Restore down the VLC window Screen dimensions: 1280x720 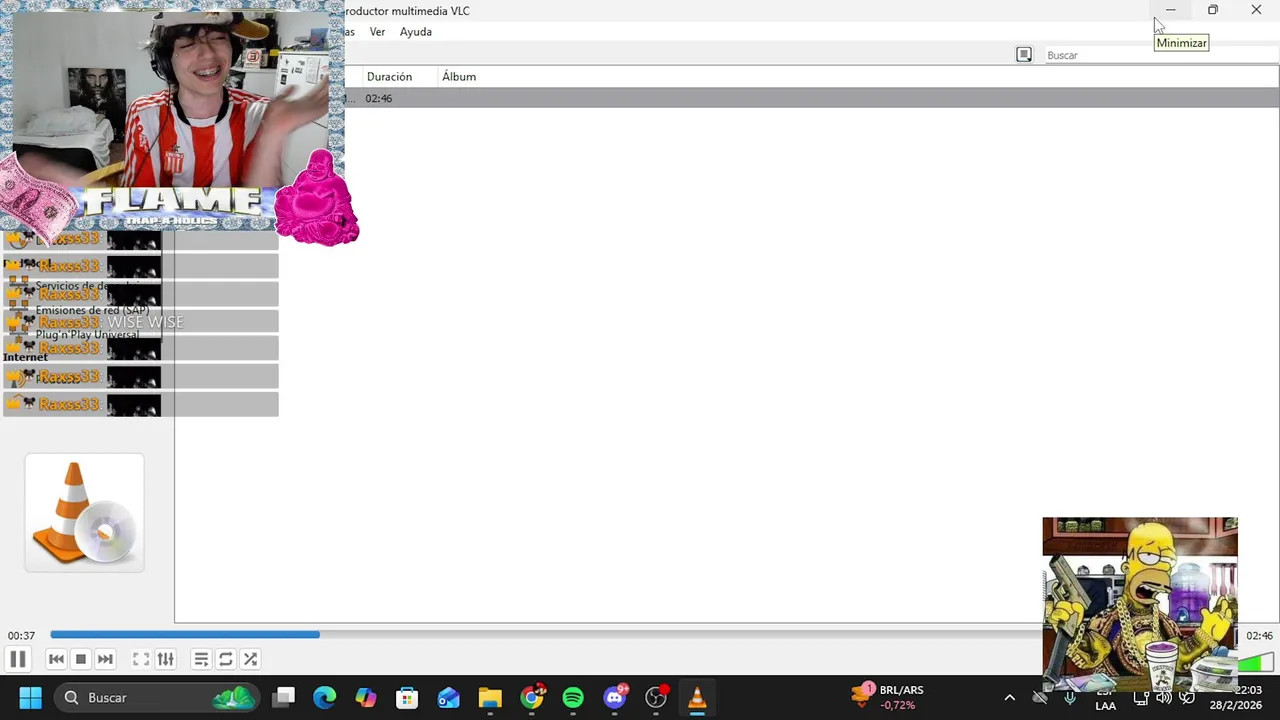[1213, 10]
